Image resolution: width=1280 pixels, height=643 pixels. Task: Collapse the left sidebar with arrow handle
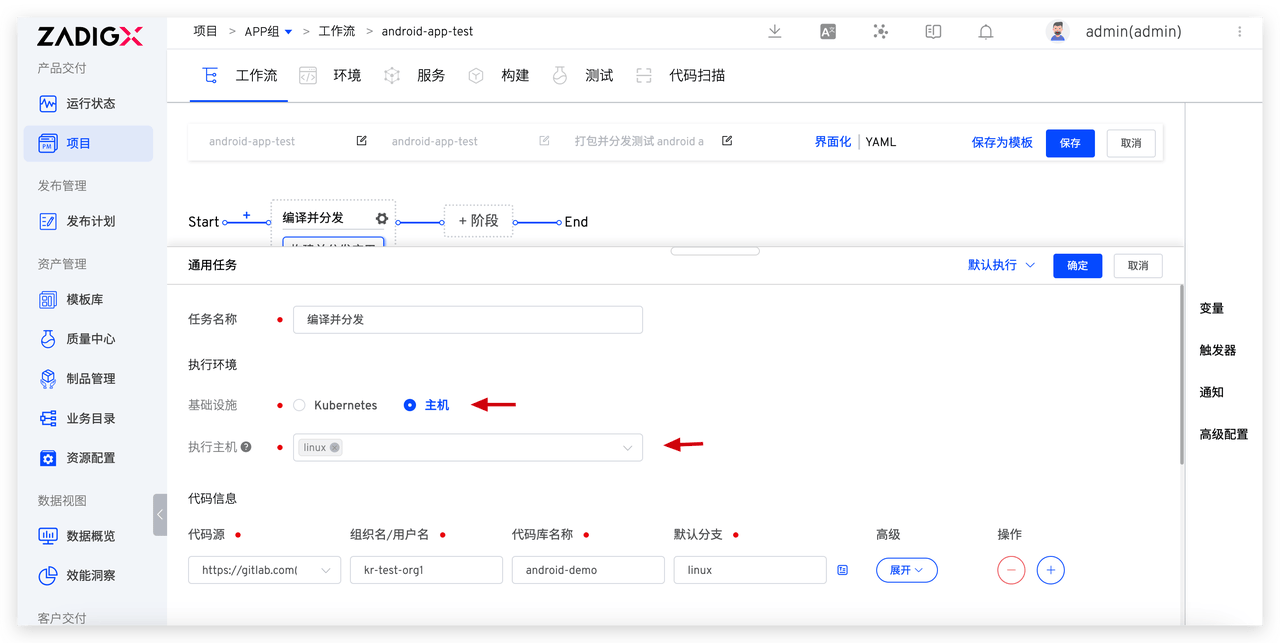pos(160,515)
